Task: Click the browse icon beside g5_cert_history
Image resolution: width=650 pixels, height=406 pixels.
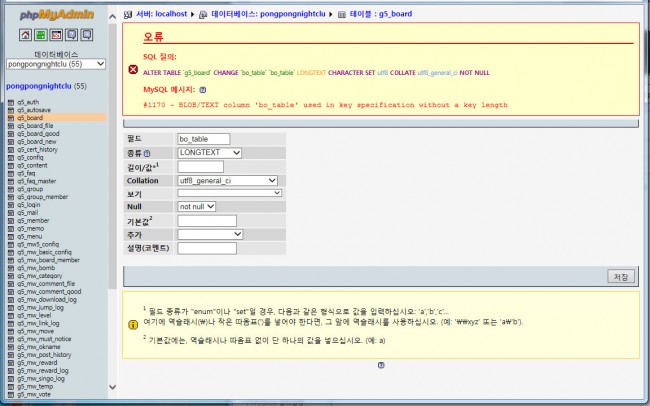Action: (x=11, y=149)
